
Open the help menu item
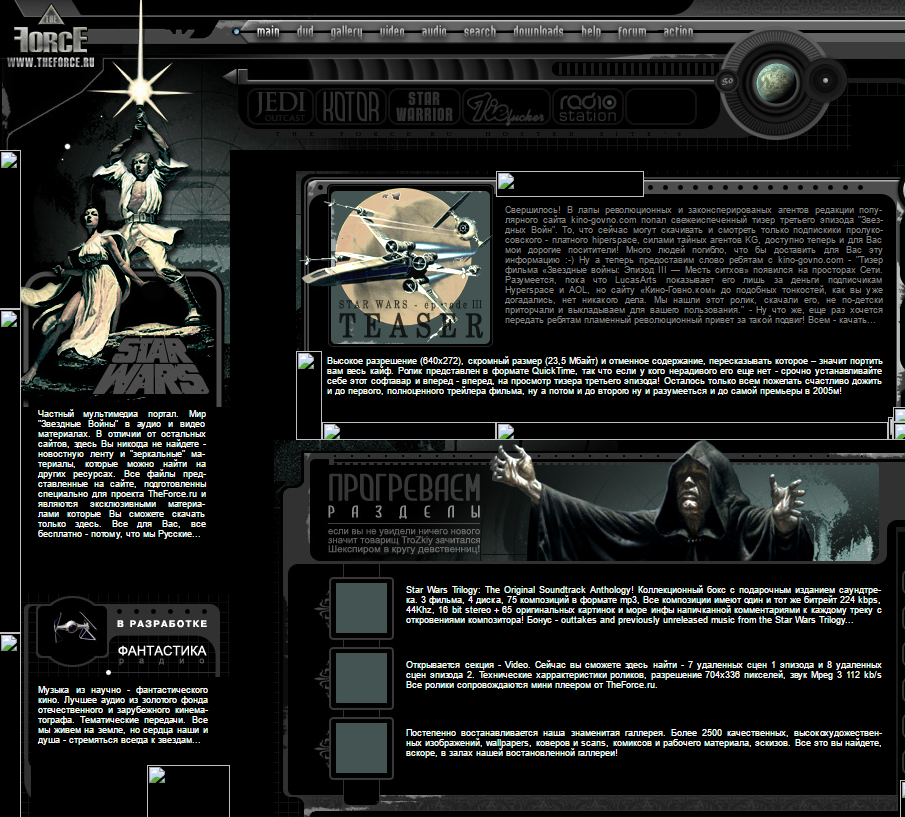[591, 31]
